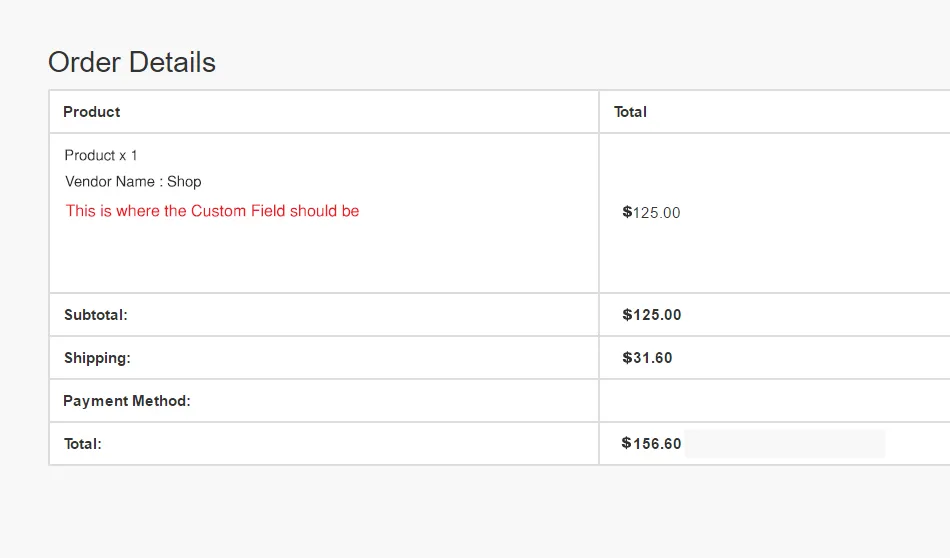The width and height of the screenshot is (950, 558).
Task: Click the 'Shop' vendor value
Action: [184, 182]
